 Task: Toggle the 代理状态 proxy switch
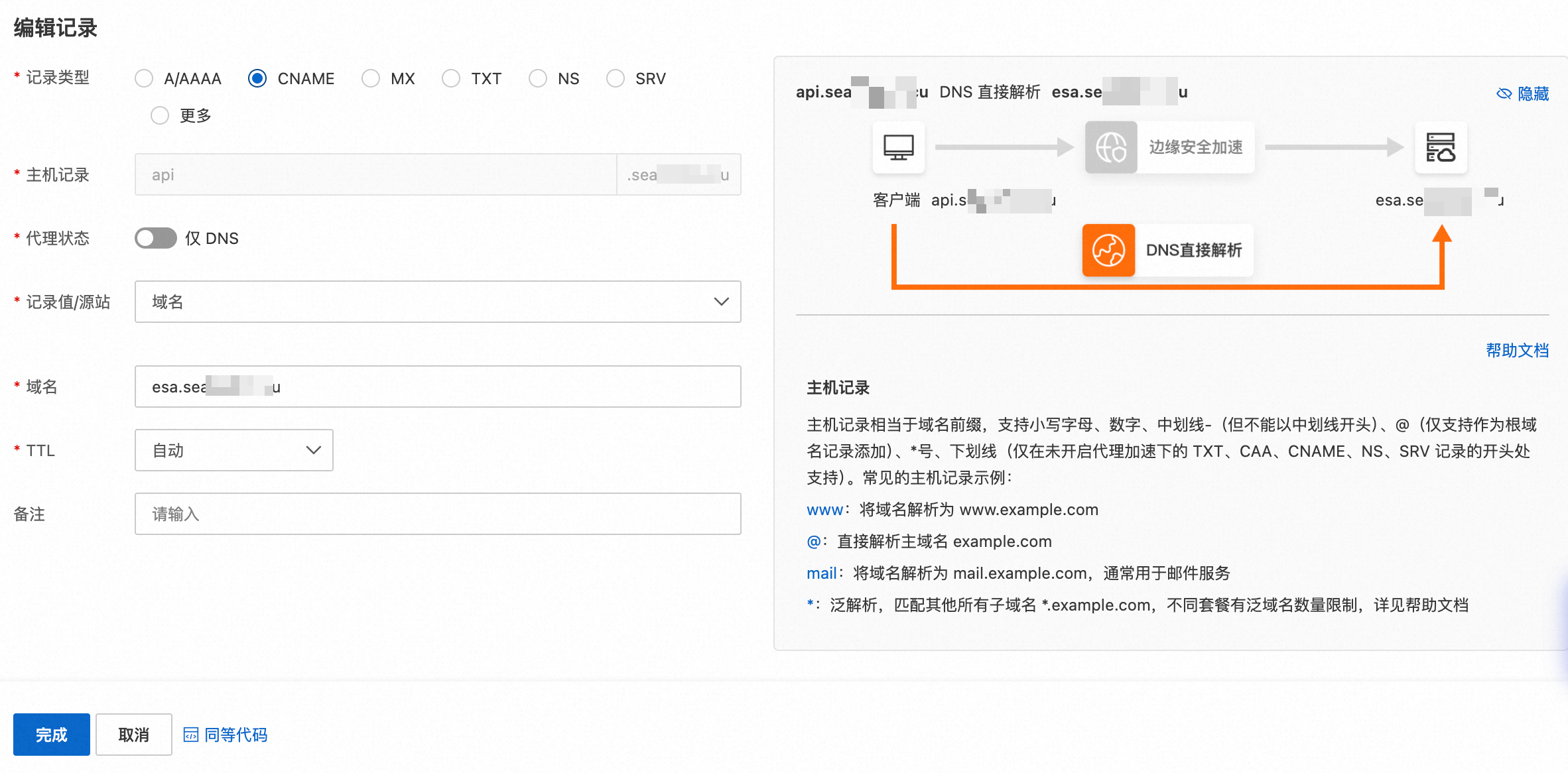point(155,238)
